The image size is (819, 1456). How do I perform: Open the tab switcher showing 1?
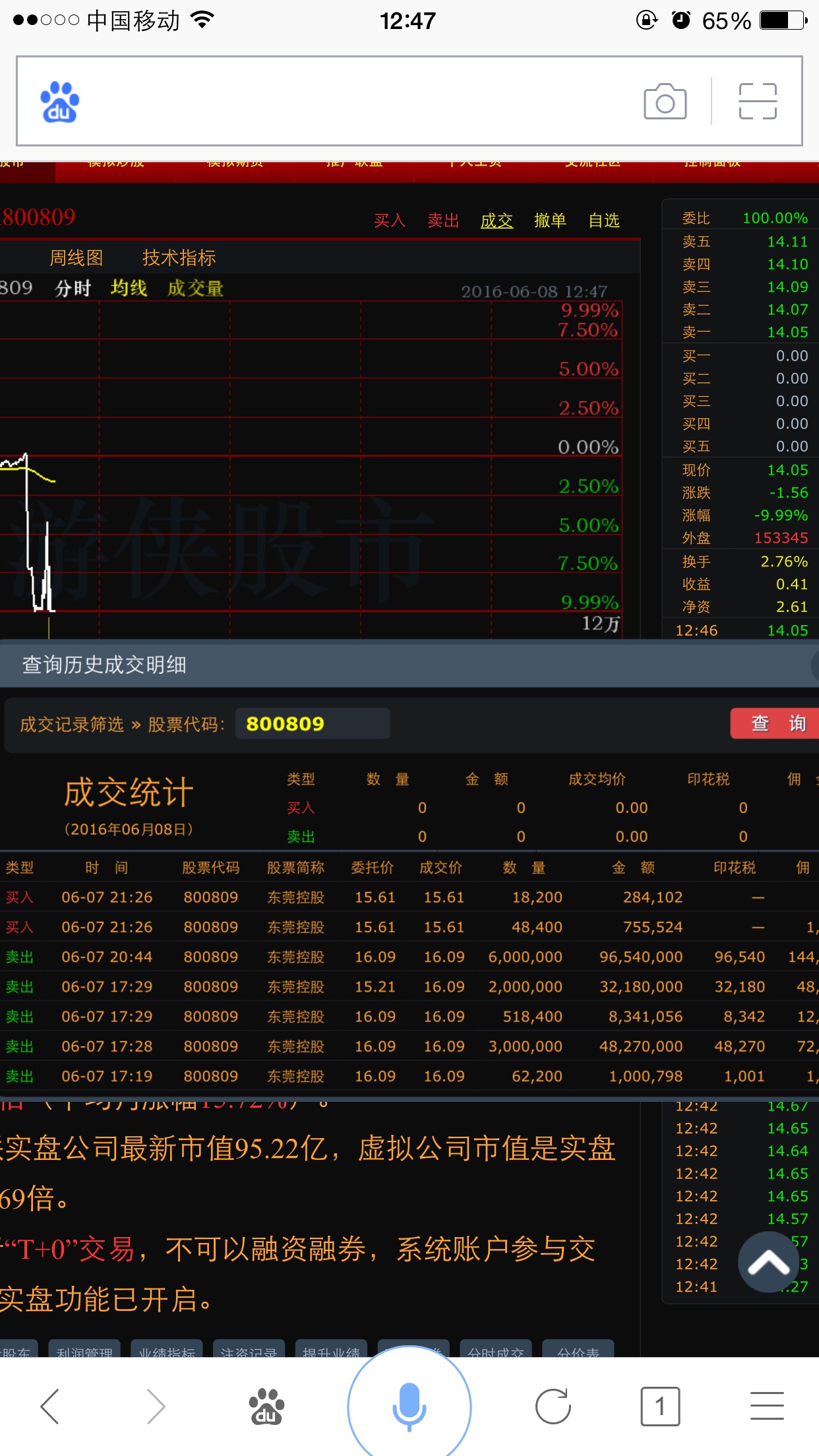[659, 1406]
